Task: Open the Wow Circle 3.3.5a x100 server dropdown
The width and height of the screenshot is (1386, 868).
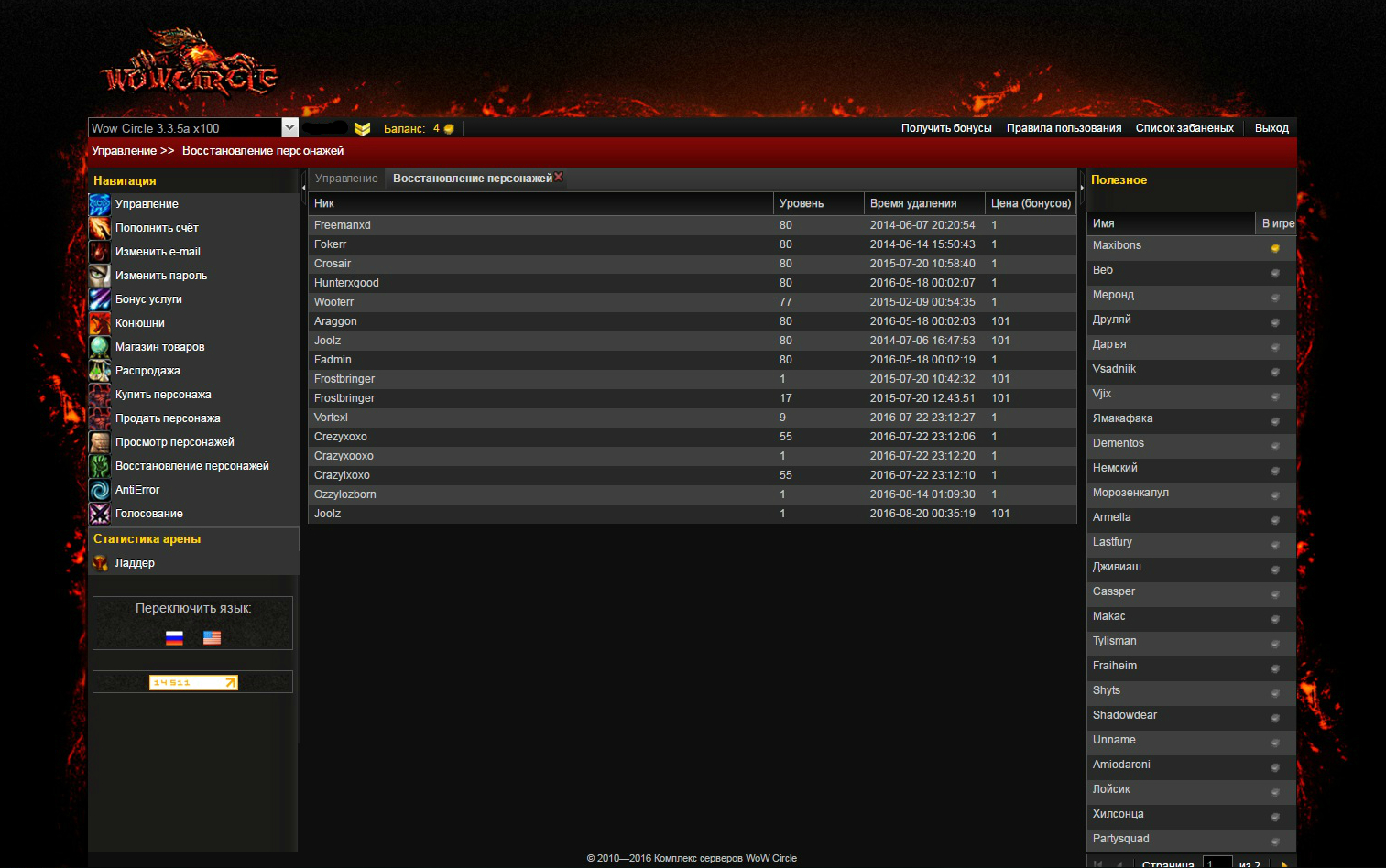Action: (x=289, y=128)
